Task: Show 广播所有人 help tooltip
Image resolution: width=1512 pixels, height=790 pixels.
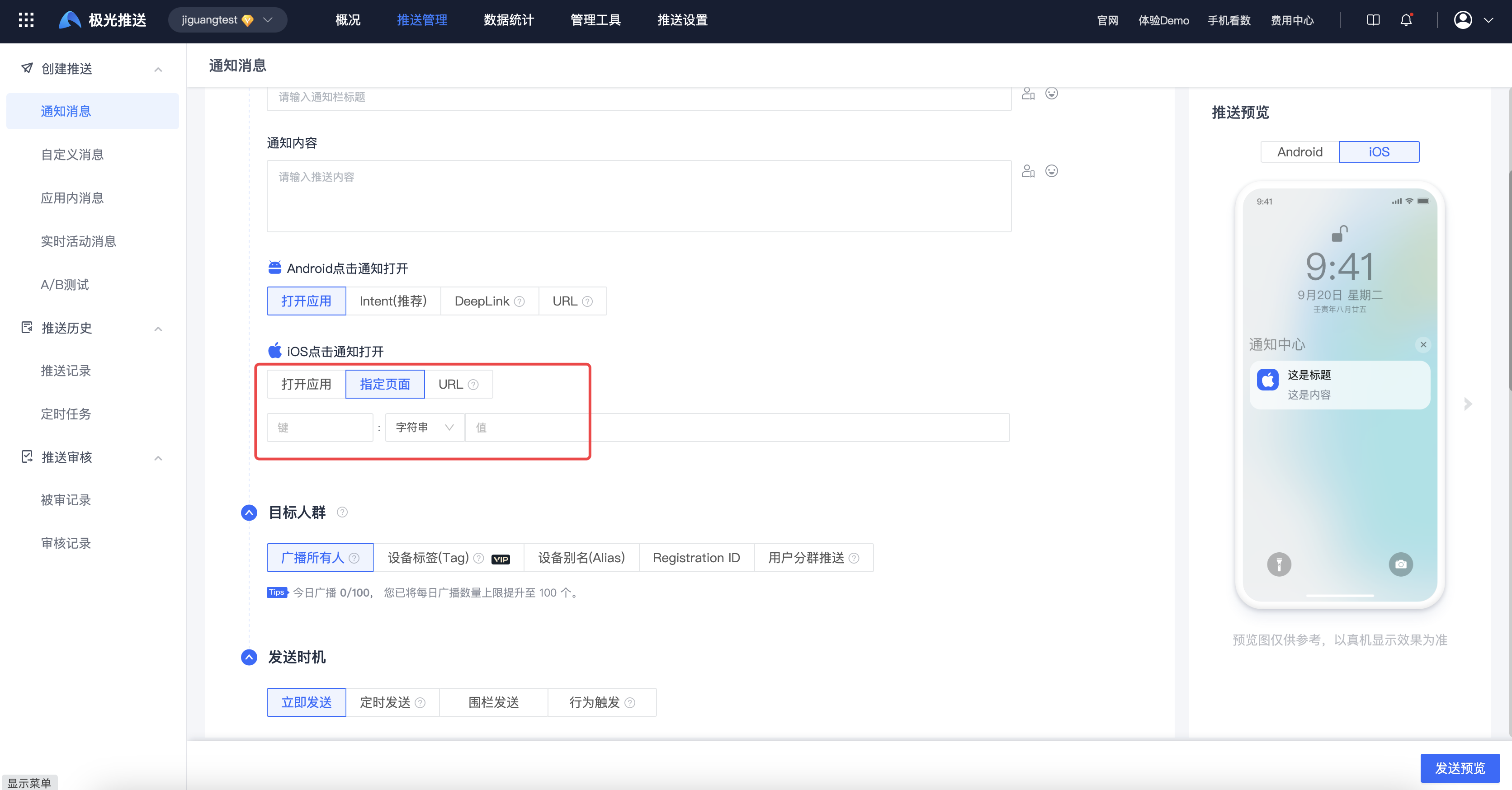Action: click(x=354, y=558)
